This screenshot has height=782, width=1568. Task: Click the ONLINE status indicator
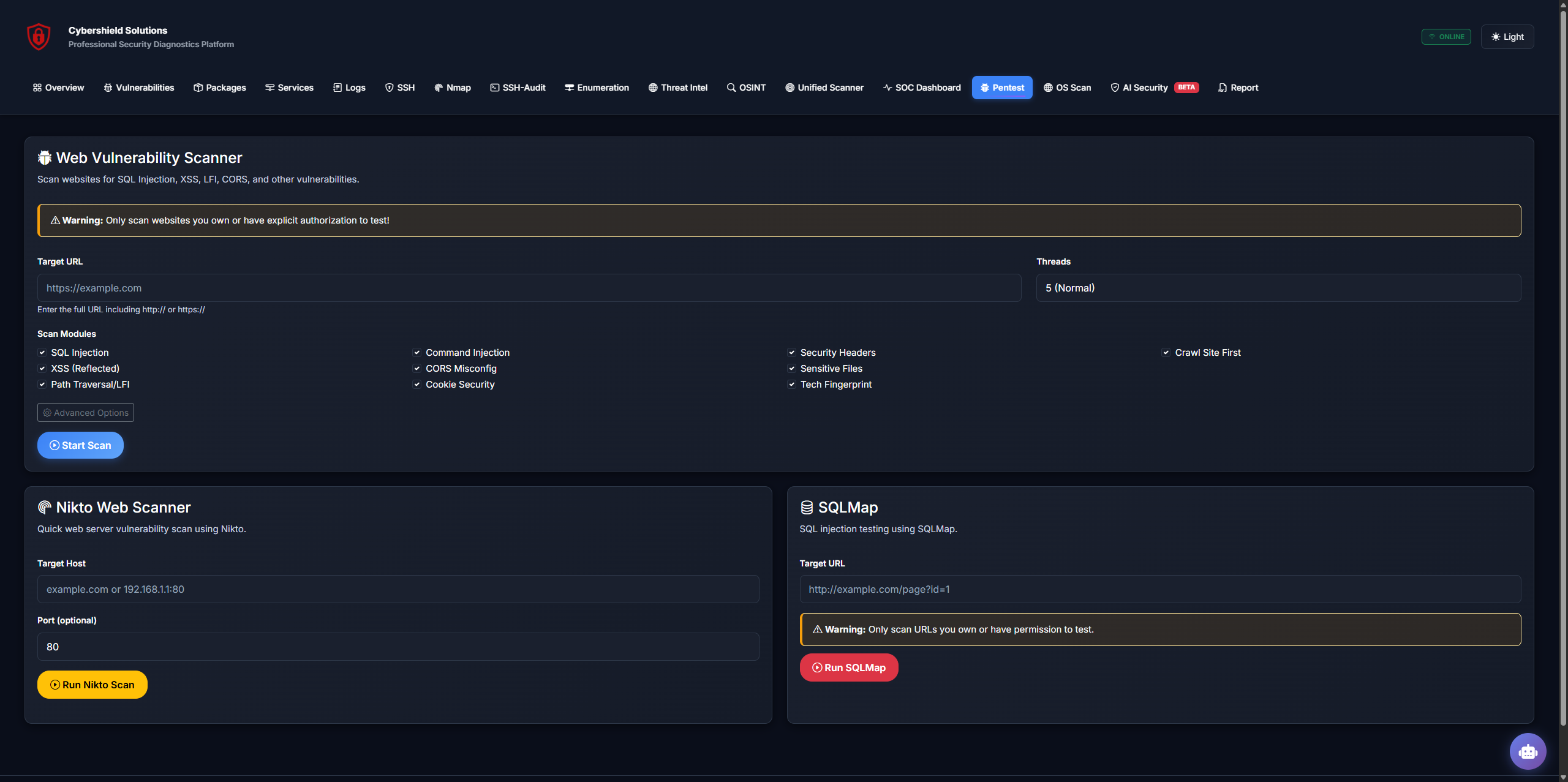pos(1445,36)
